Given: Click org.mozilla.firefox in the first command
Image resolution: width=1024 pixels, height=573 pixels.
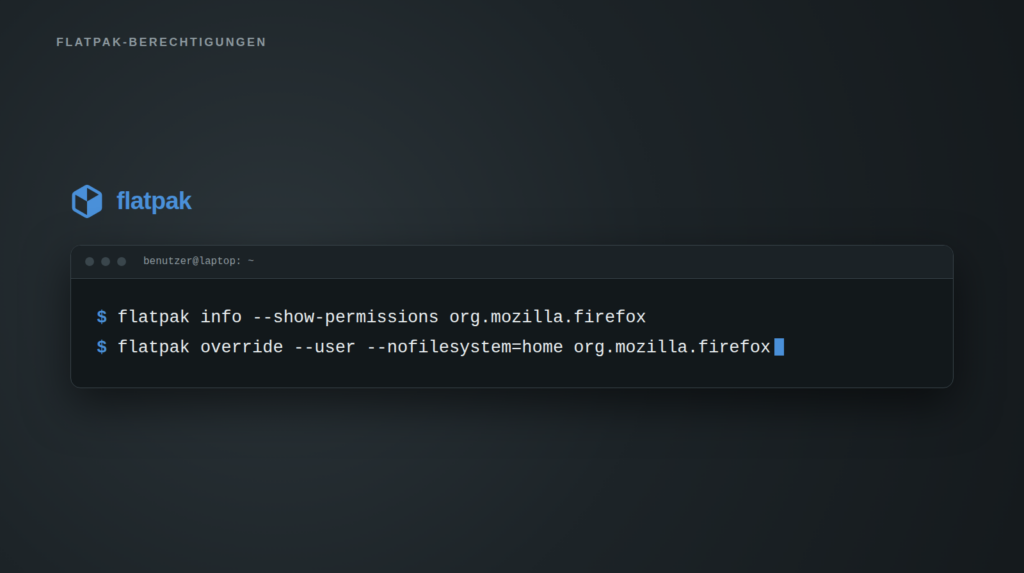Looking at the screenshot, I should click(547, 317).
